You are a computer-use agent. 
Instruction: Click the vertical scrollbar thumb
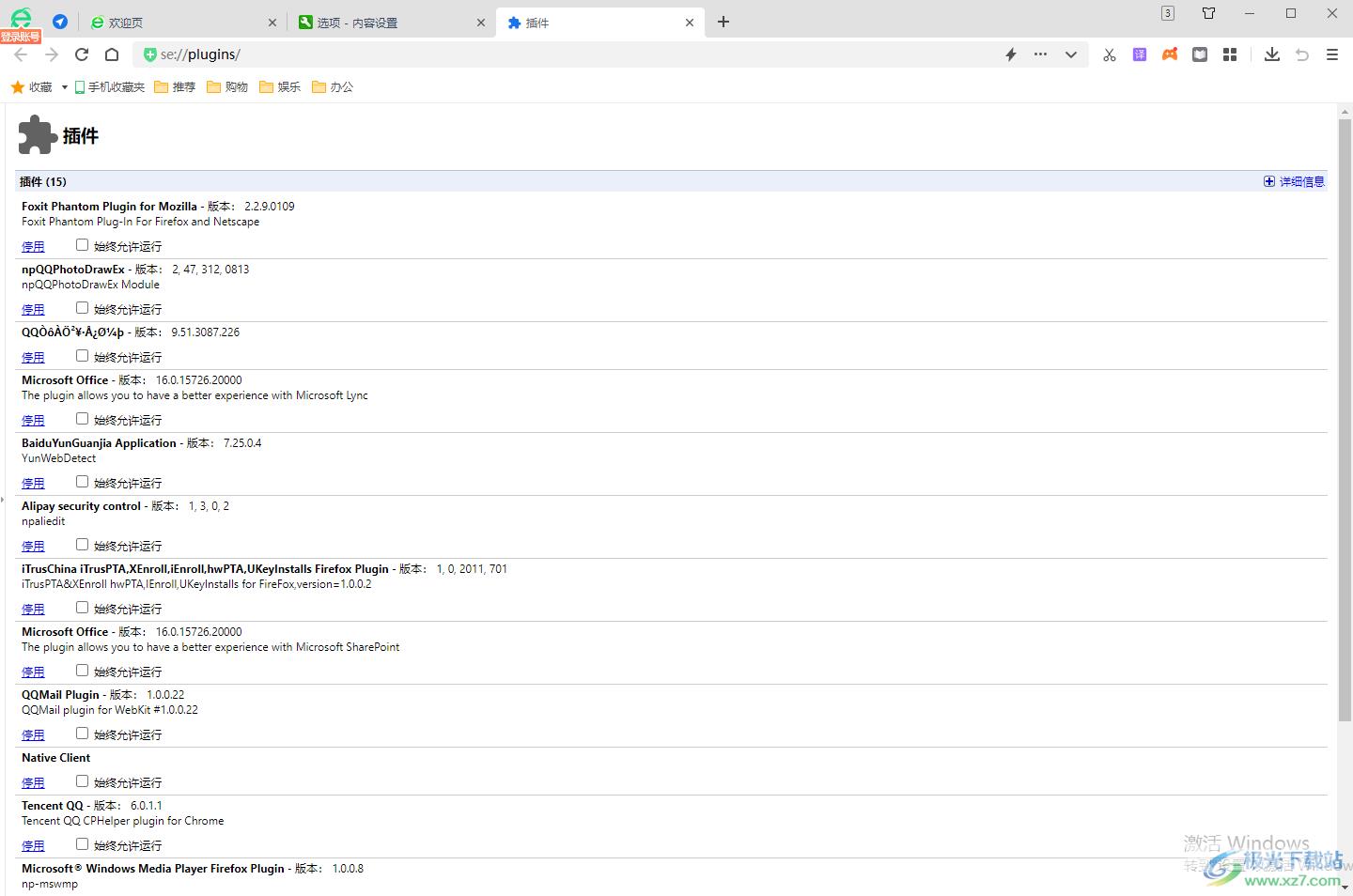(1345, 420)
